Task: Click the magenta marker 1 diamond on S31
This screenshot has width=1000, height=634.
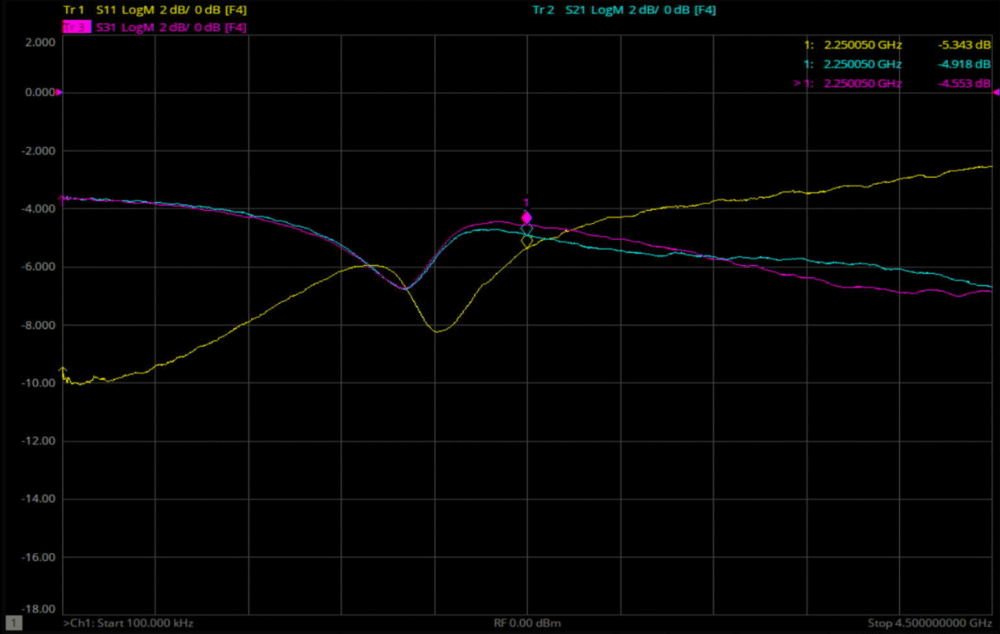Action: pyautogui.click(x=527, y=217)
